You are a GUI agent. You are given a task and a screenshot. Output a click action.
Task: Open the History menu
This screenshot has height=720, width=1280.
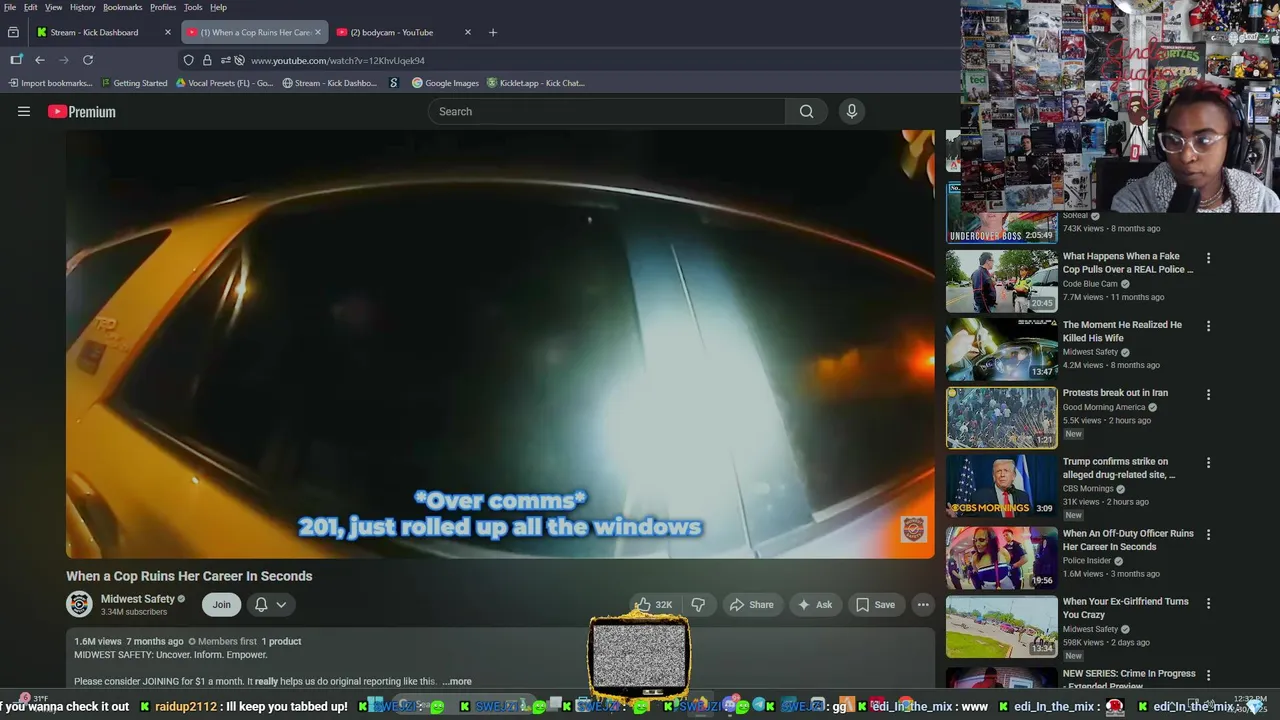[x=83, y=7]
